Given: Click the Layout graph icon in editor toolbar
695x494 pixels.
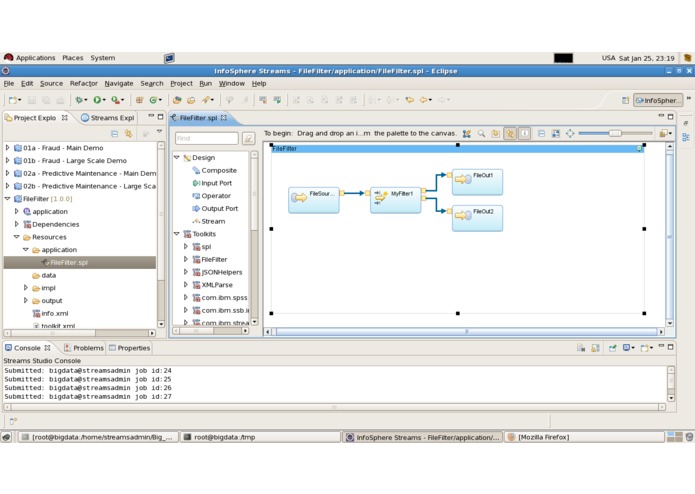Looking at the screenshot, I should (x=467, y=133).
